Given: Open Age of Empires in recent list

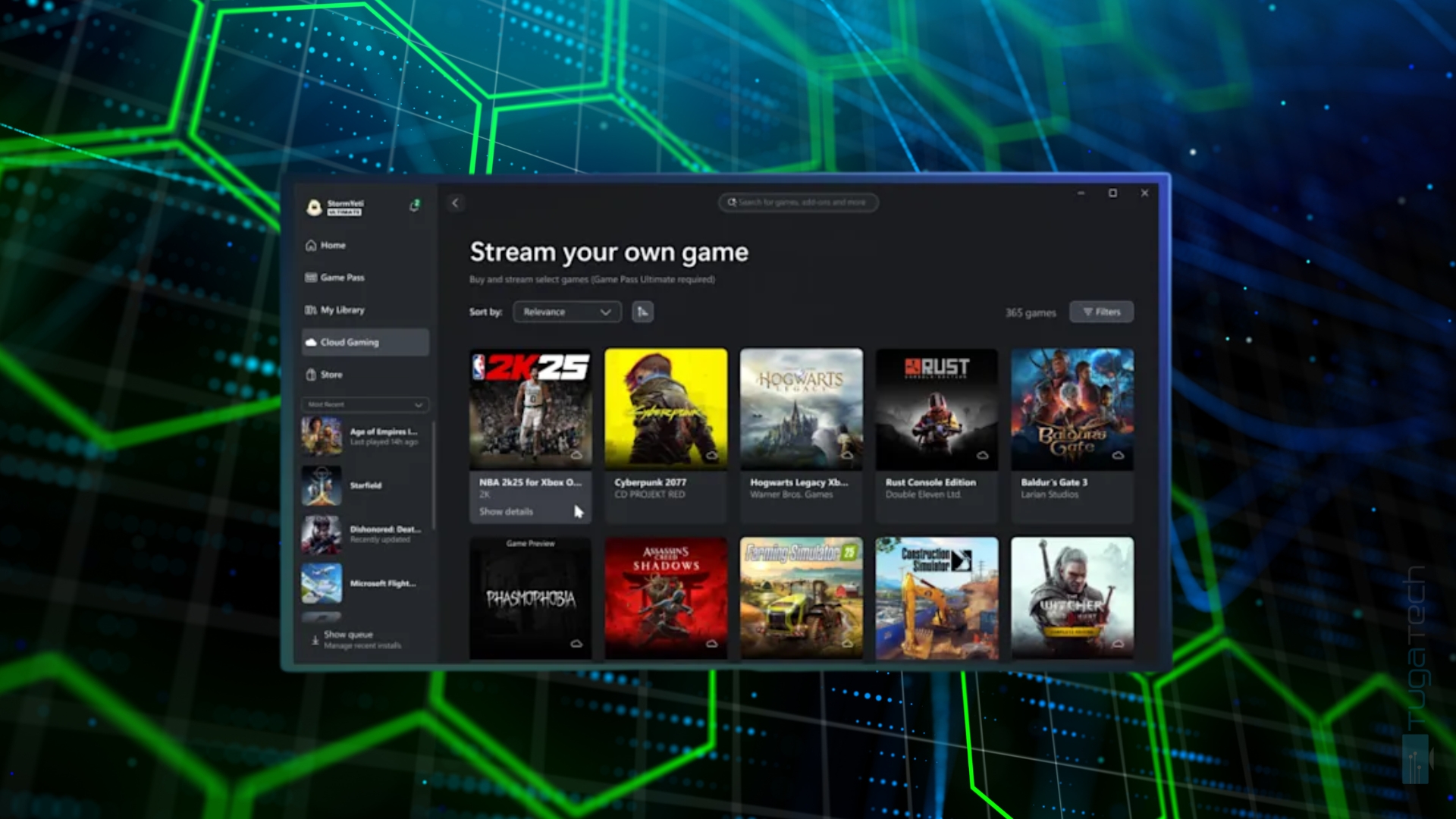Looking at the screenshot, I should (x=365, y=436).
